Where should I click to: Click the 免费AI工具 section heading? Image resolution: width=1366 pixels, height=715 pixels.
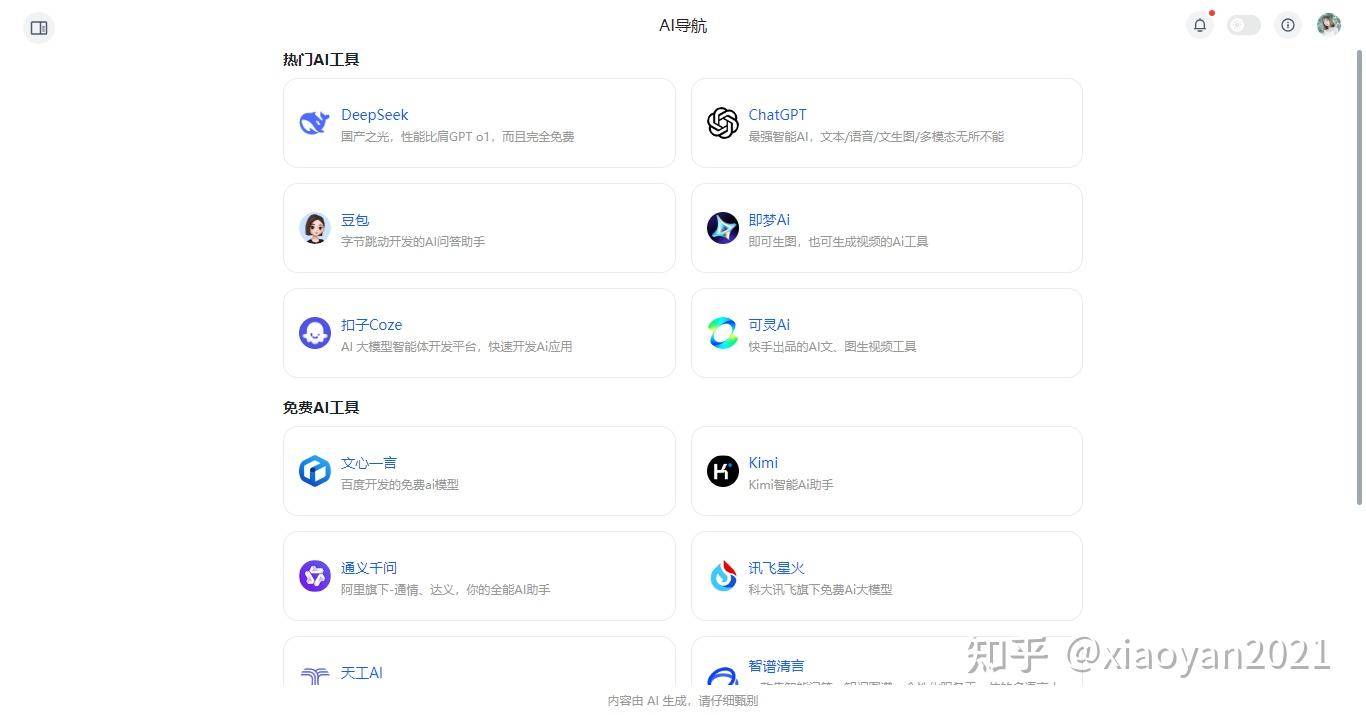[x=321, y=408]
